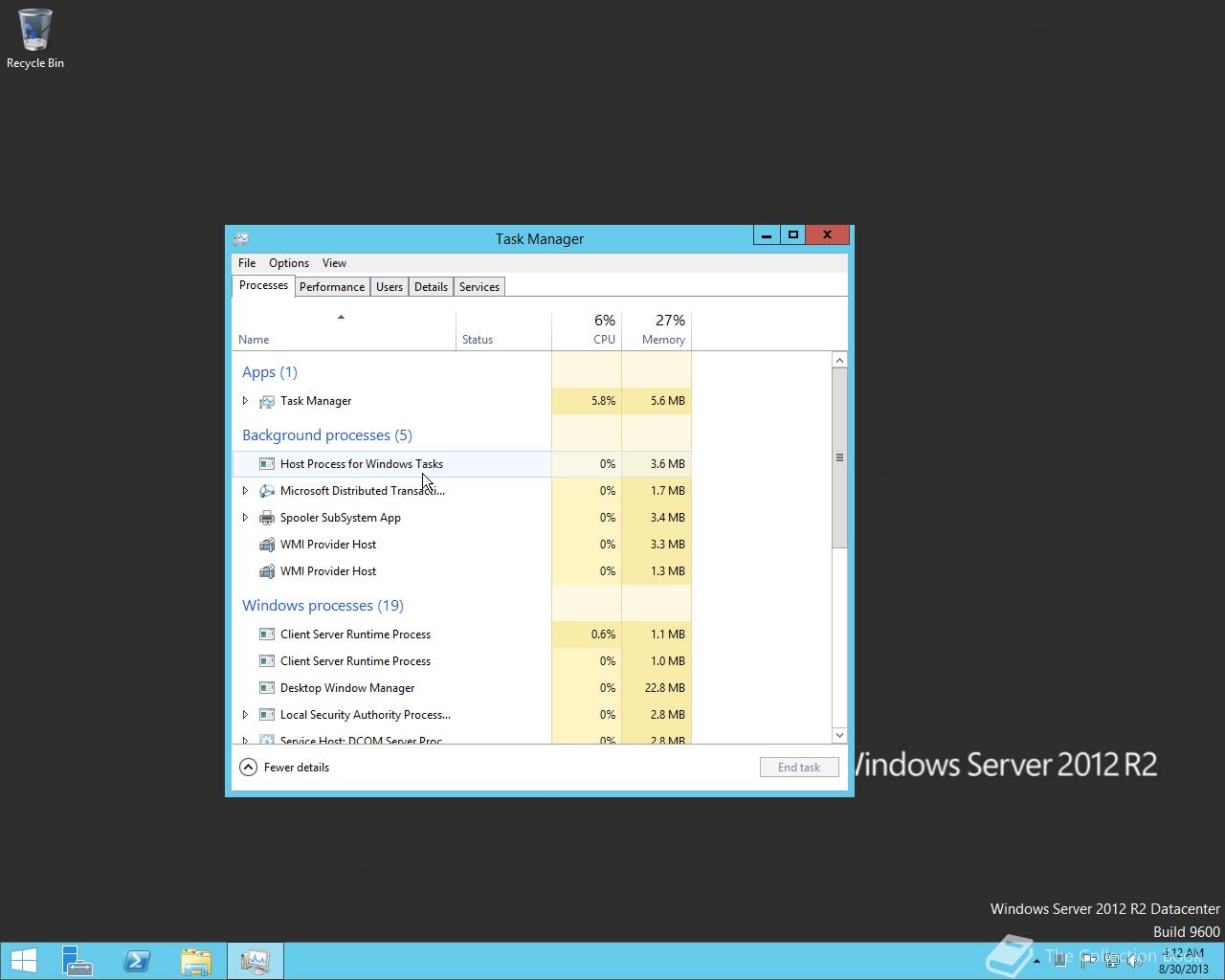Expand Local Security Authority Process row

(245, 715)
